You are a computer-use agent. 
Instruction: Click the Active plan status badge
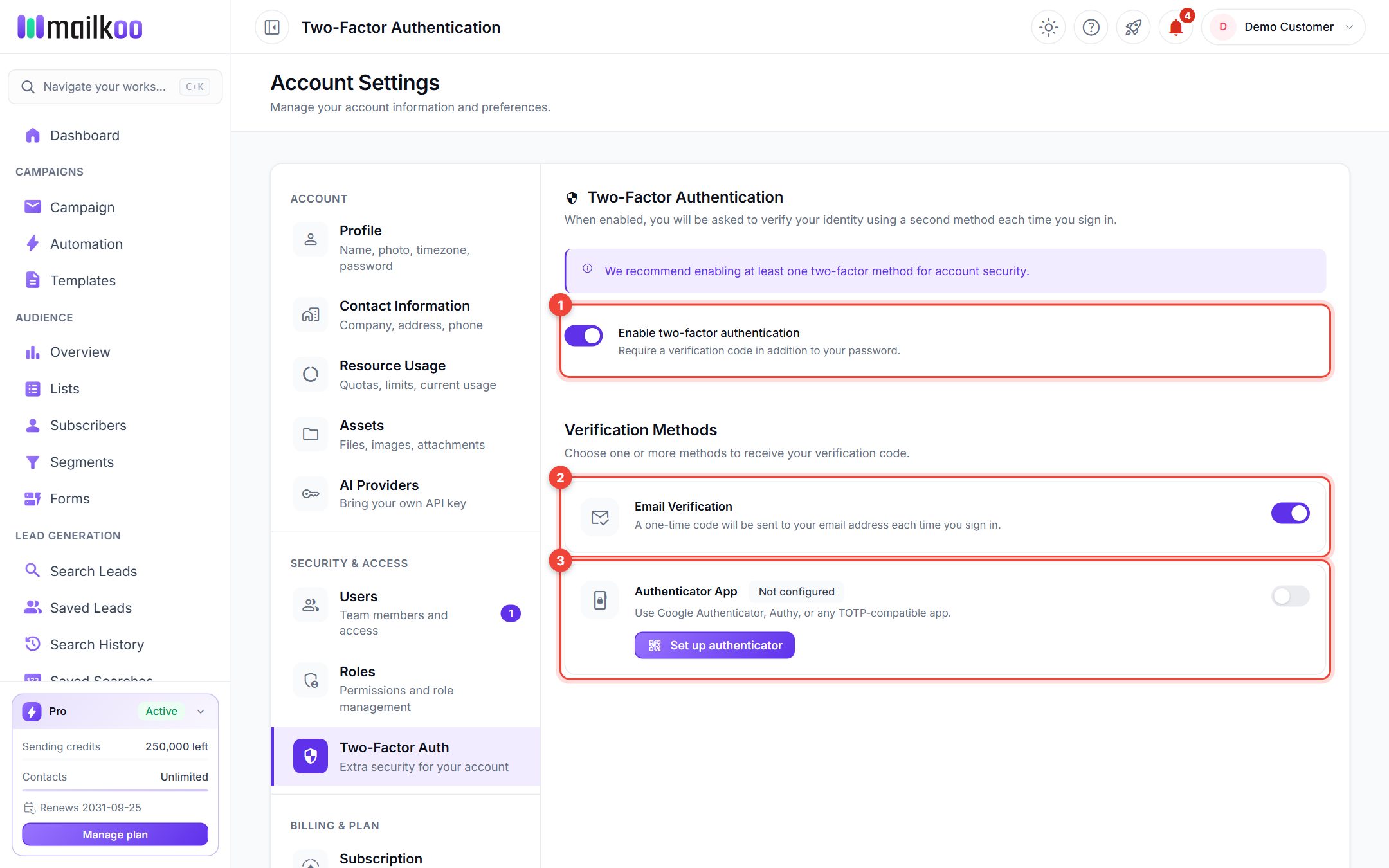[161, 711]
